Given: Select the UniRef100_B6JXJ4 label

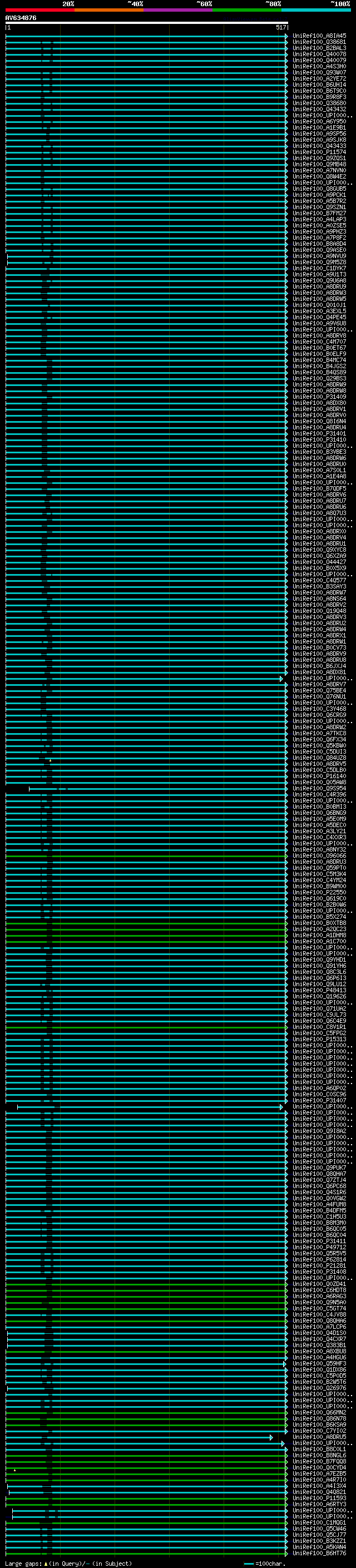Looking at the screenshot, I should 319,666.
